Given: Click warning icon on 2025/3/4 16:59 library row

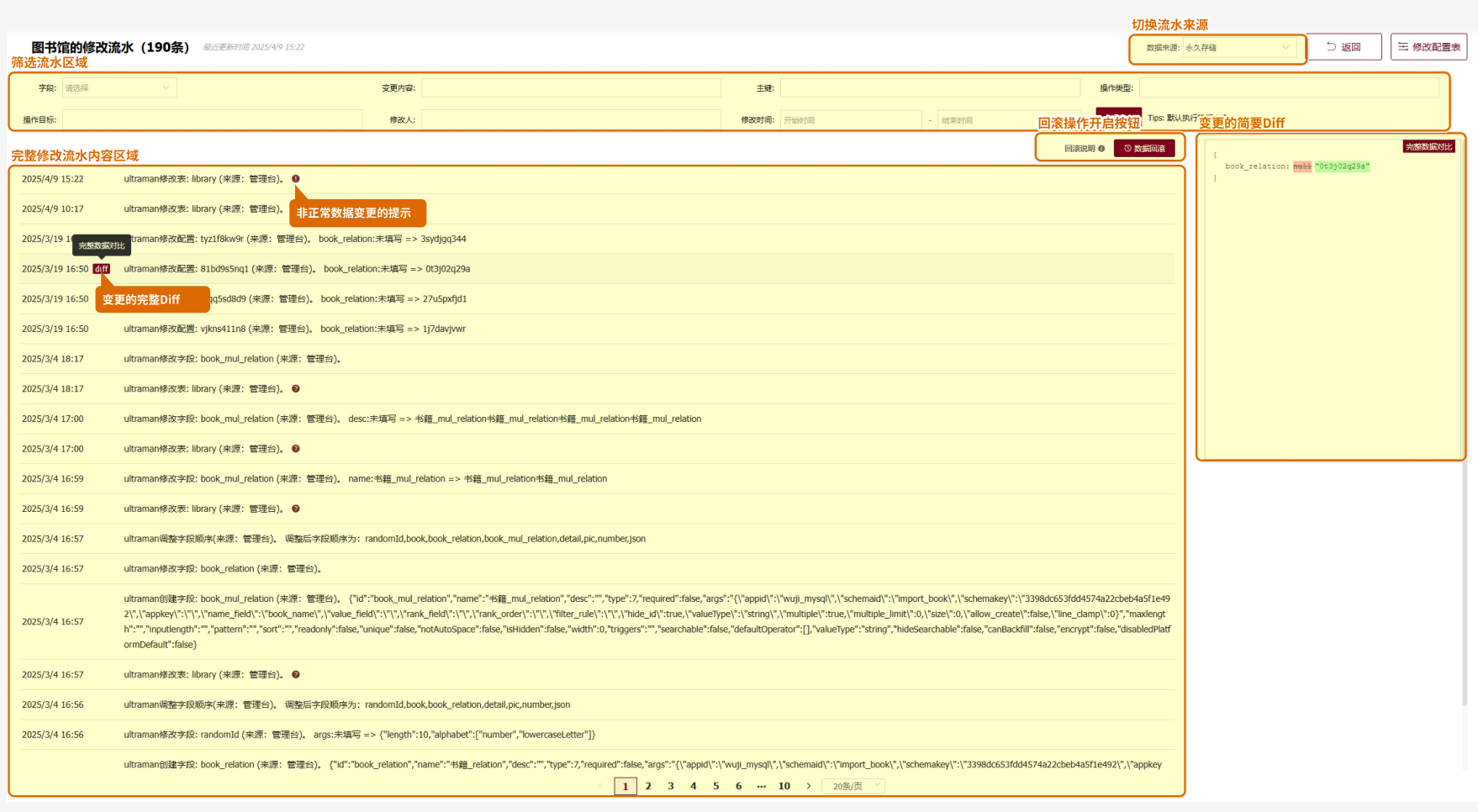Looking at the screenshot, I should (296, 509).
